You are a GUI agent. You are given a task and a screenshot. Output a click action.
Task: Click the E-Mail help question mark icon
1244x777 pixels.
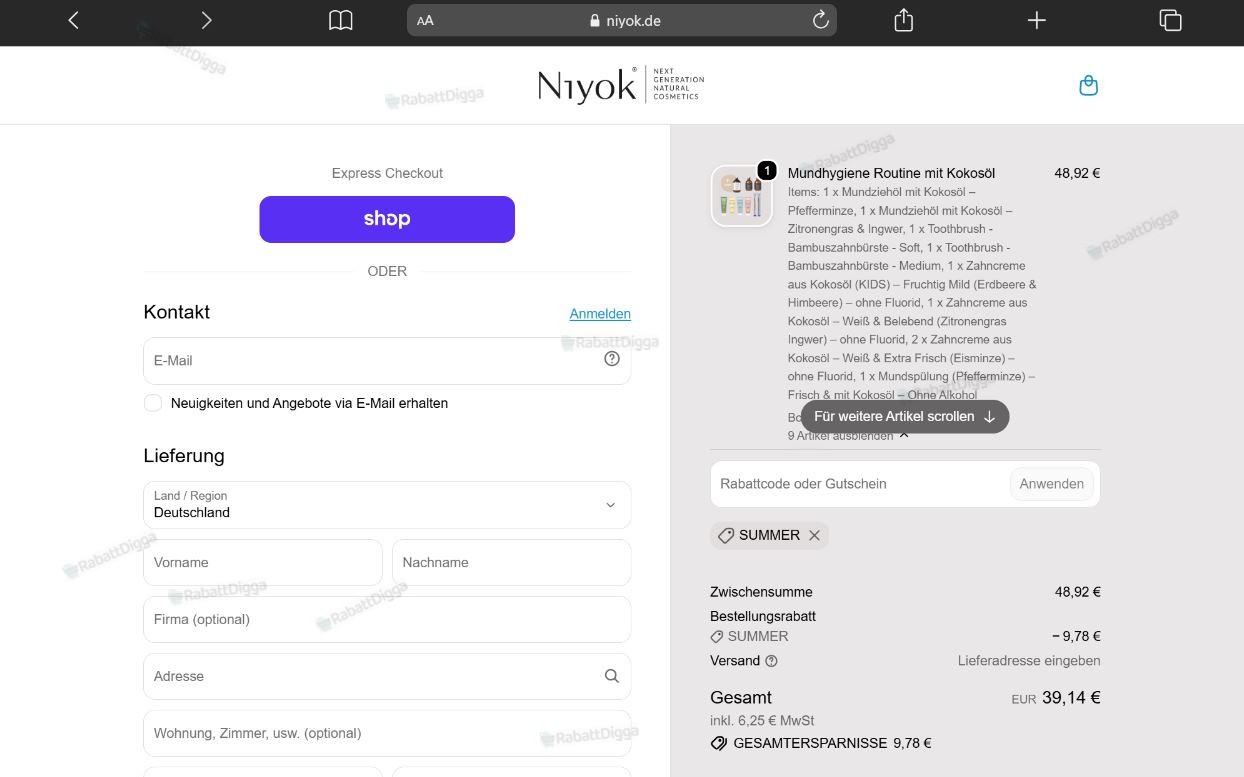pyautogui.click(x=612, y=359)
